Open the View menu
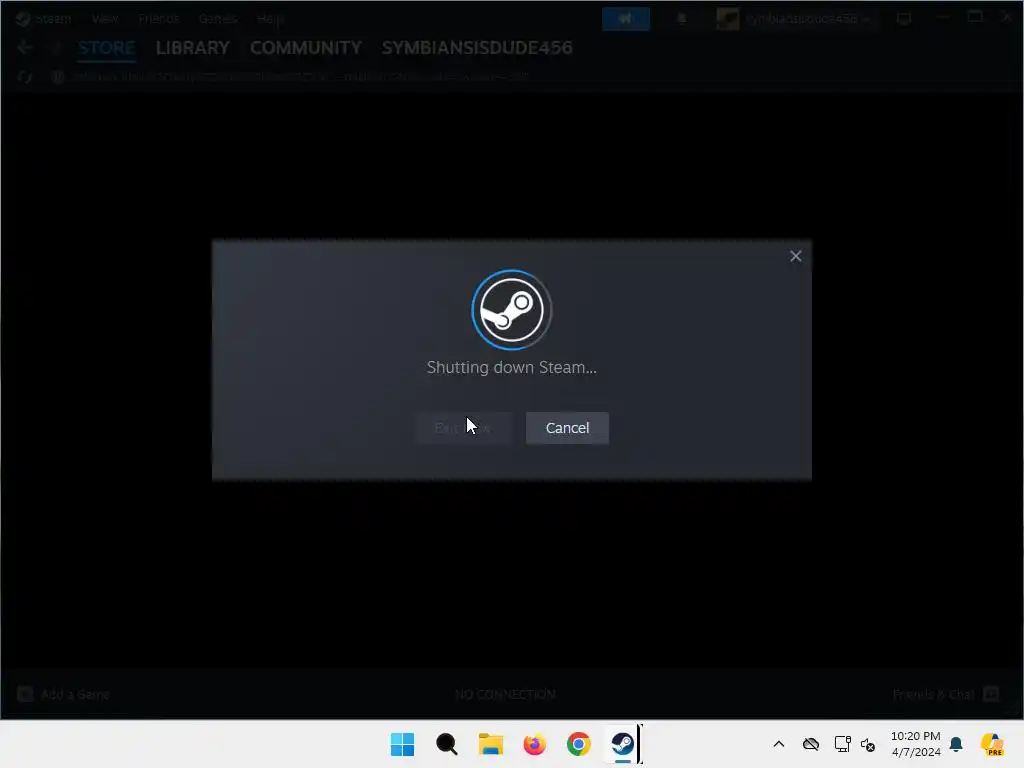 104,18
